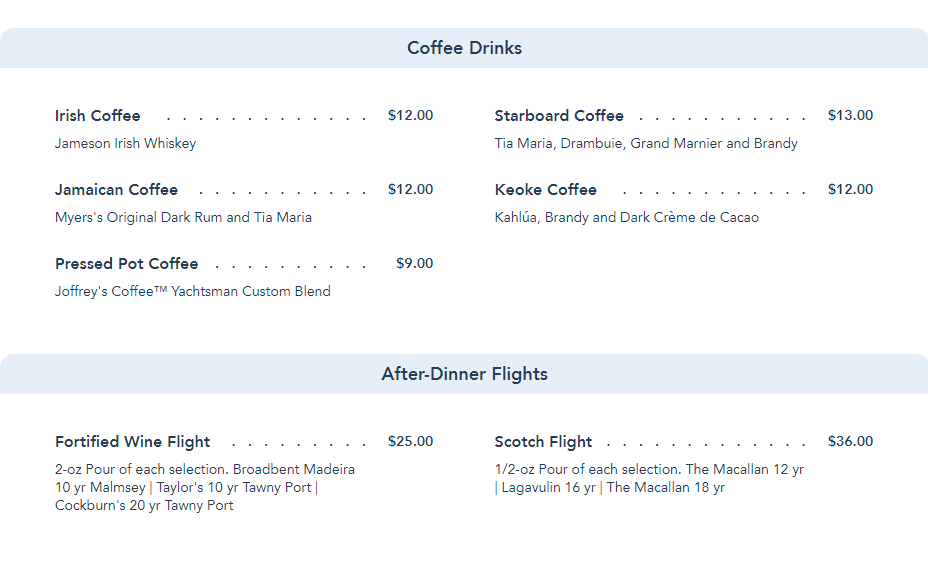Click the $13.00 price for Starboard Coffee
Viewport: 928px width, 563px height.
[850, 115]
